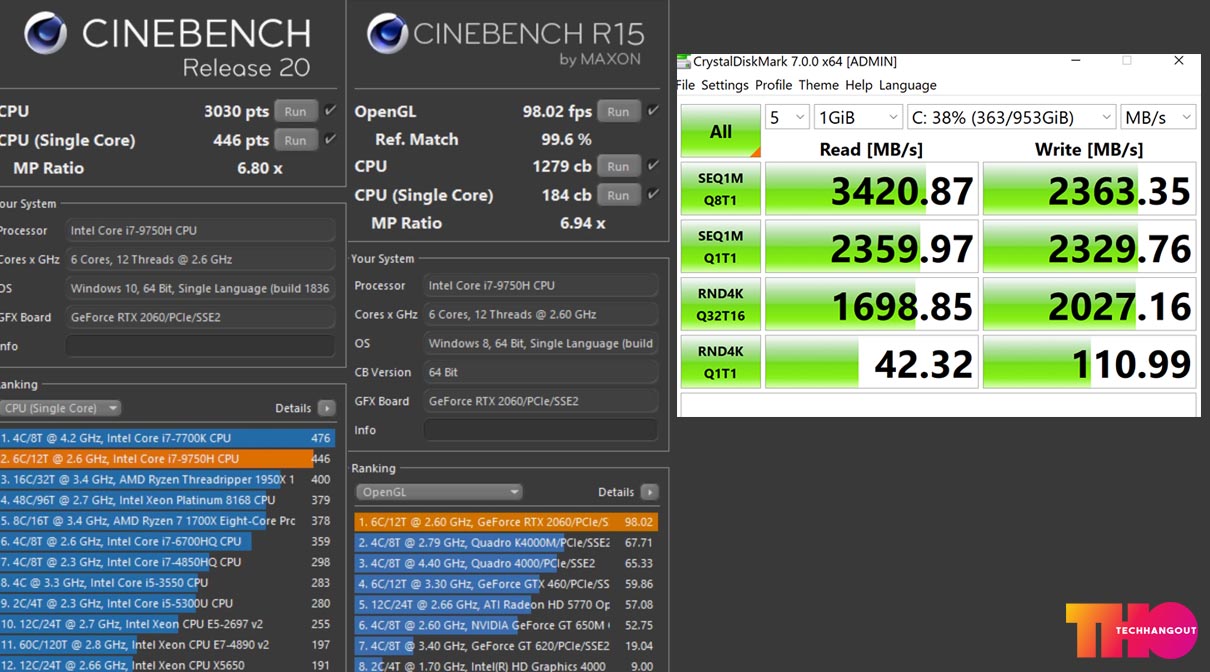Image resolution: width=1210 pixels, height=672 pixels.
Task: Select the highlighted GeForce RTX 2060 OpenGL ranking row
Action: click(x=507, y=522)
